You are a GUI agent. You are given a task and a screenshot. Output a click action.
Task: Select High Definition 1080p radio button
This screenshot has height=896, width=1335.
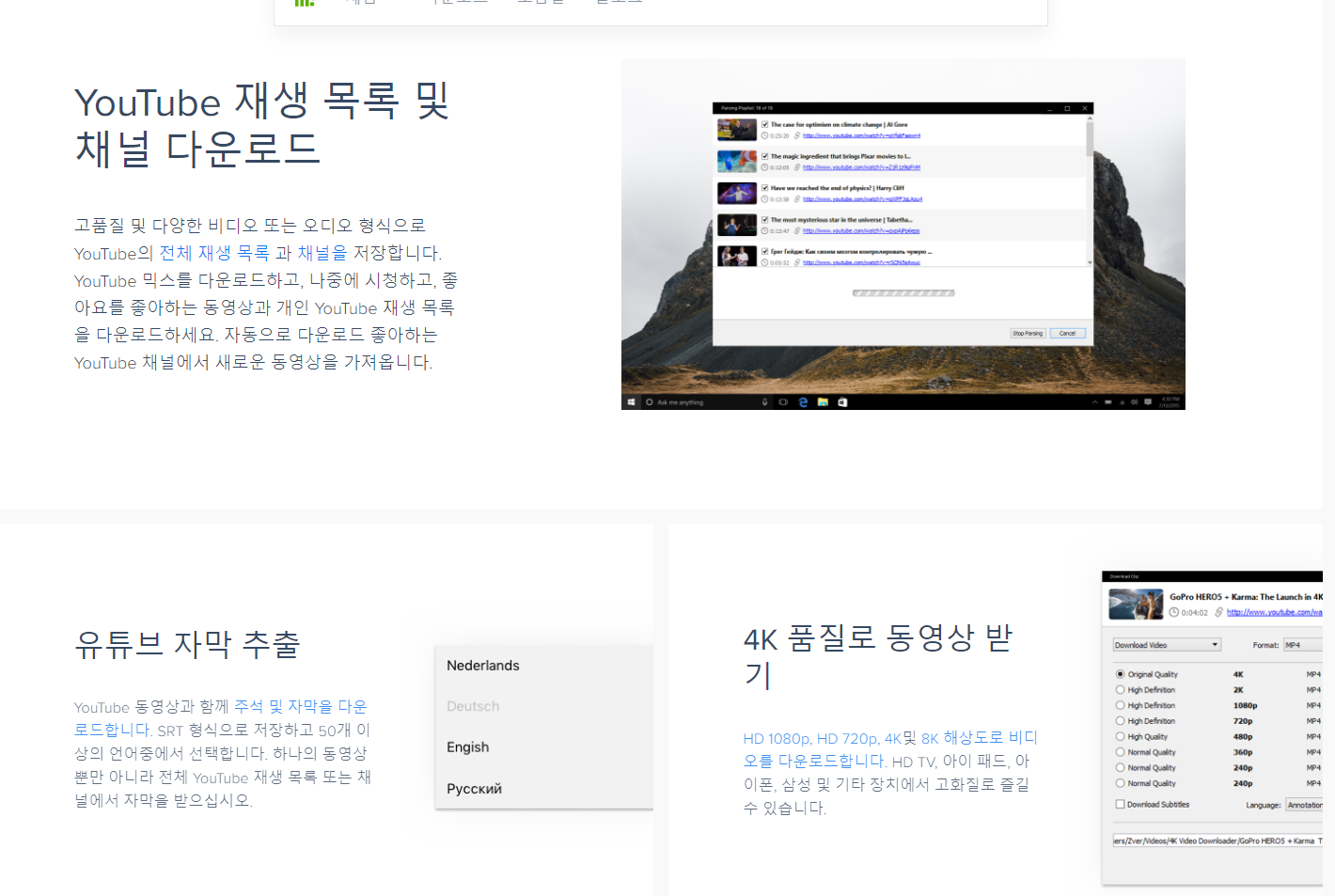click(x=1120, y=705)
